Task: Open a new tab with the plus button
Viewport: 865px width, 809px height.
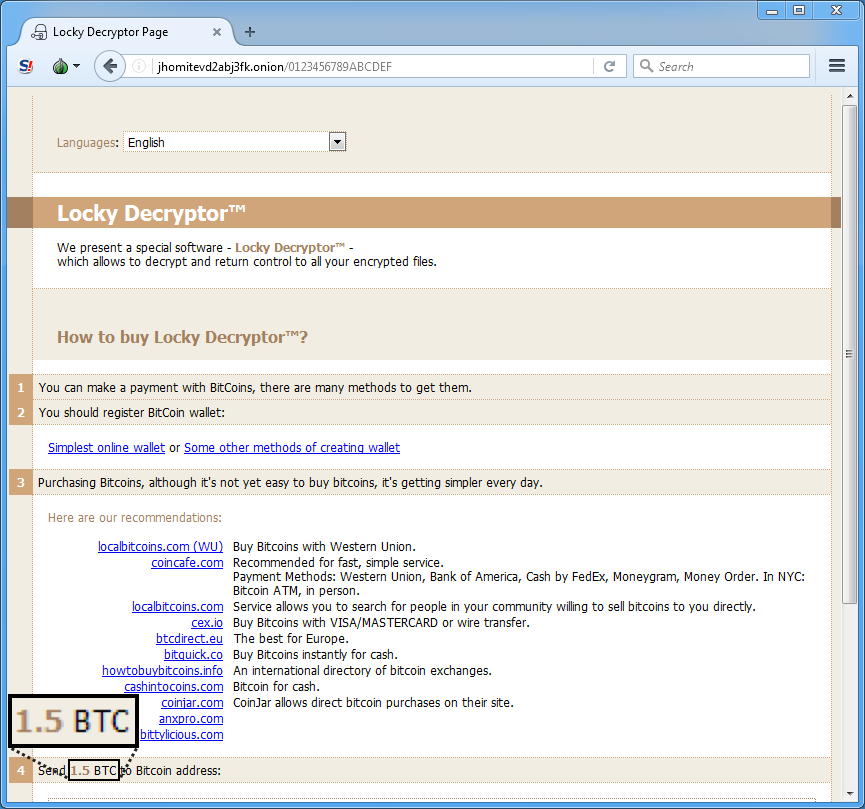Action: click(250, 32)
